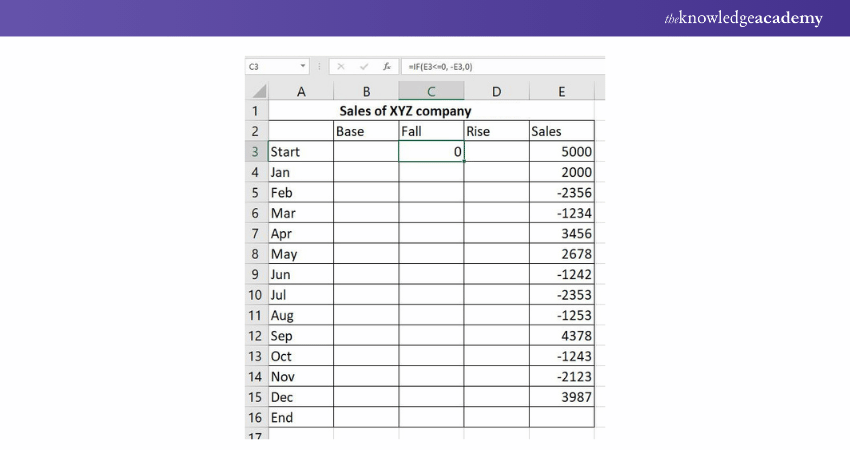Viewport: 850px width, 450px height.
Task: Click the Name Box showing C3
Action: click(x=270, y=66)
